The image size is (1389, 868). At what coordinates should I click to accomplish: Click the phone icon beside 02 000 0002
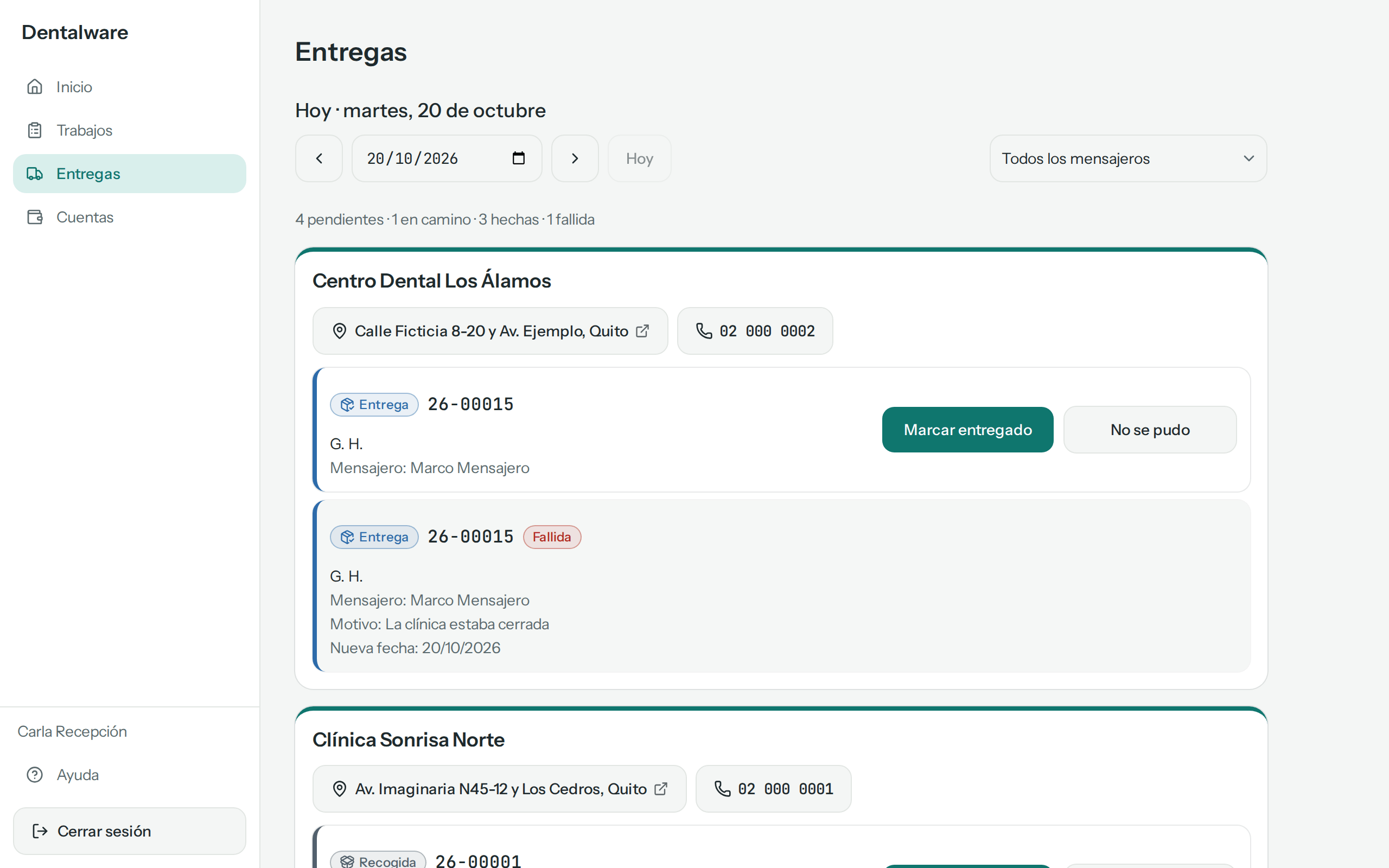tap(704, 331)
